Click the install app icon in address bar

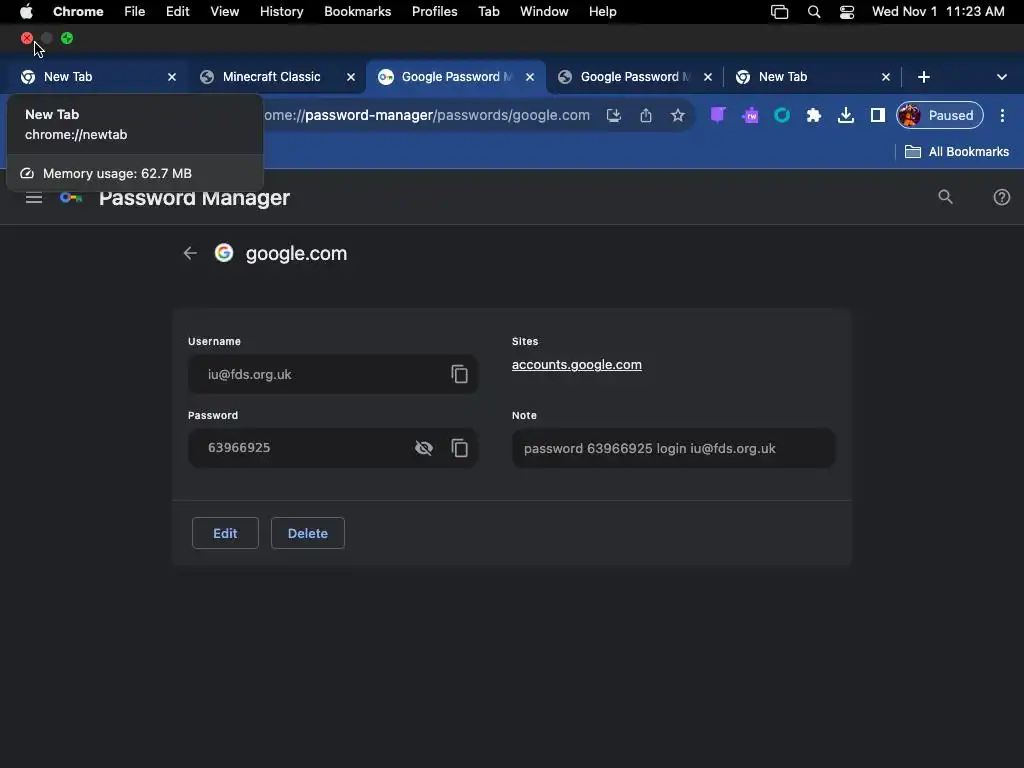(614, 116)
